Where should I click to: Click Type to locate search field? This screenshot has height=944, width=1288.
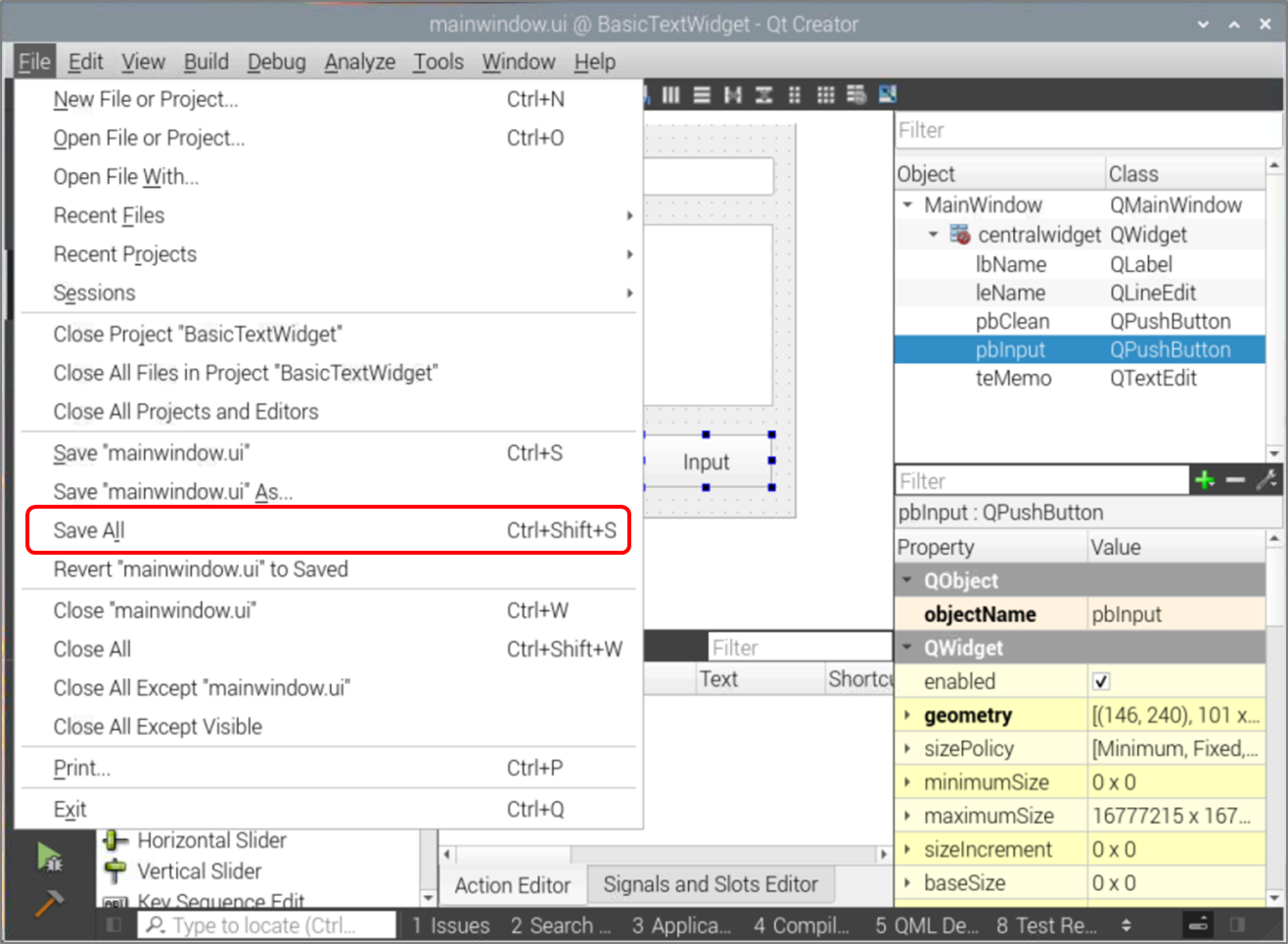[265, 925]
